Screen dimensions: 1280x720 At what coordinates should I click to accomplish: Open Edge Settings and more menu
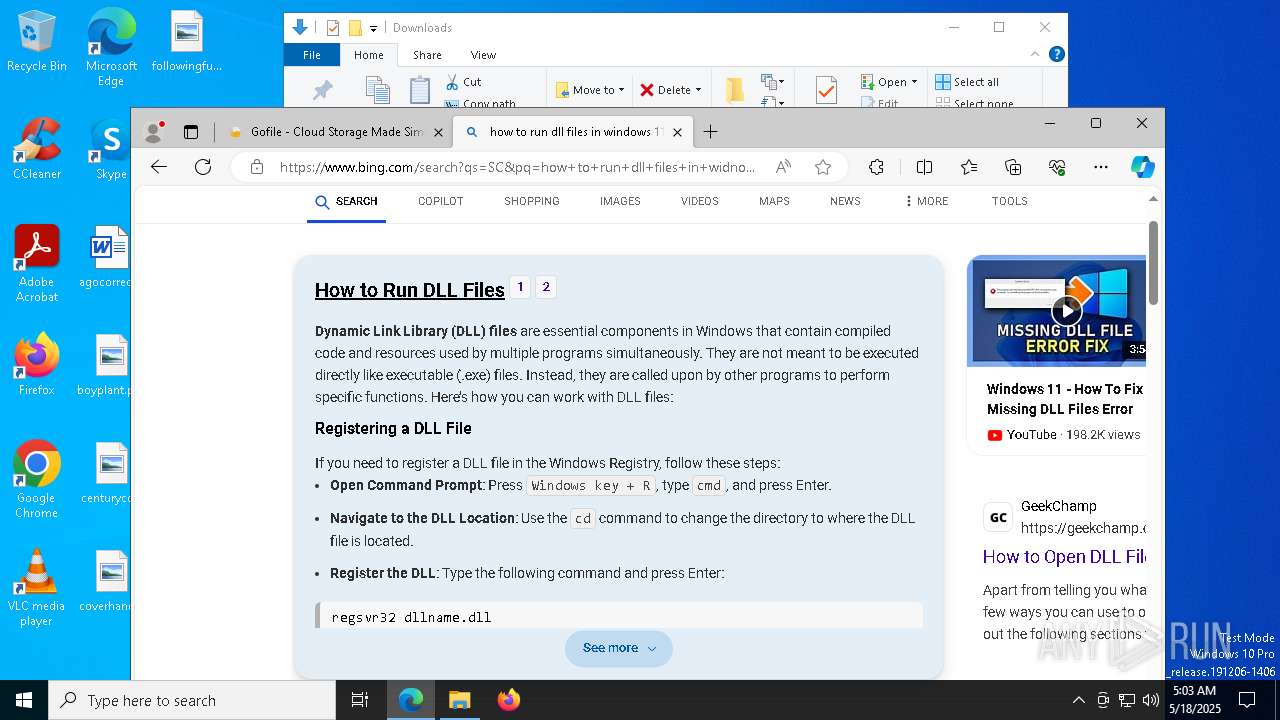click(x=1101, y=167)
